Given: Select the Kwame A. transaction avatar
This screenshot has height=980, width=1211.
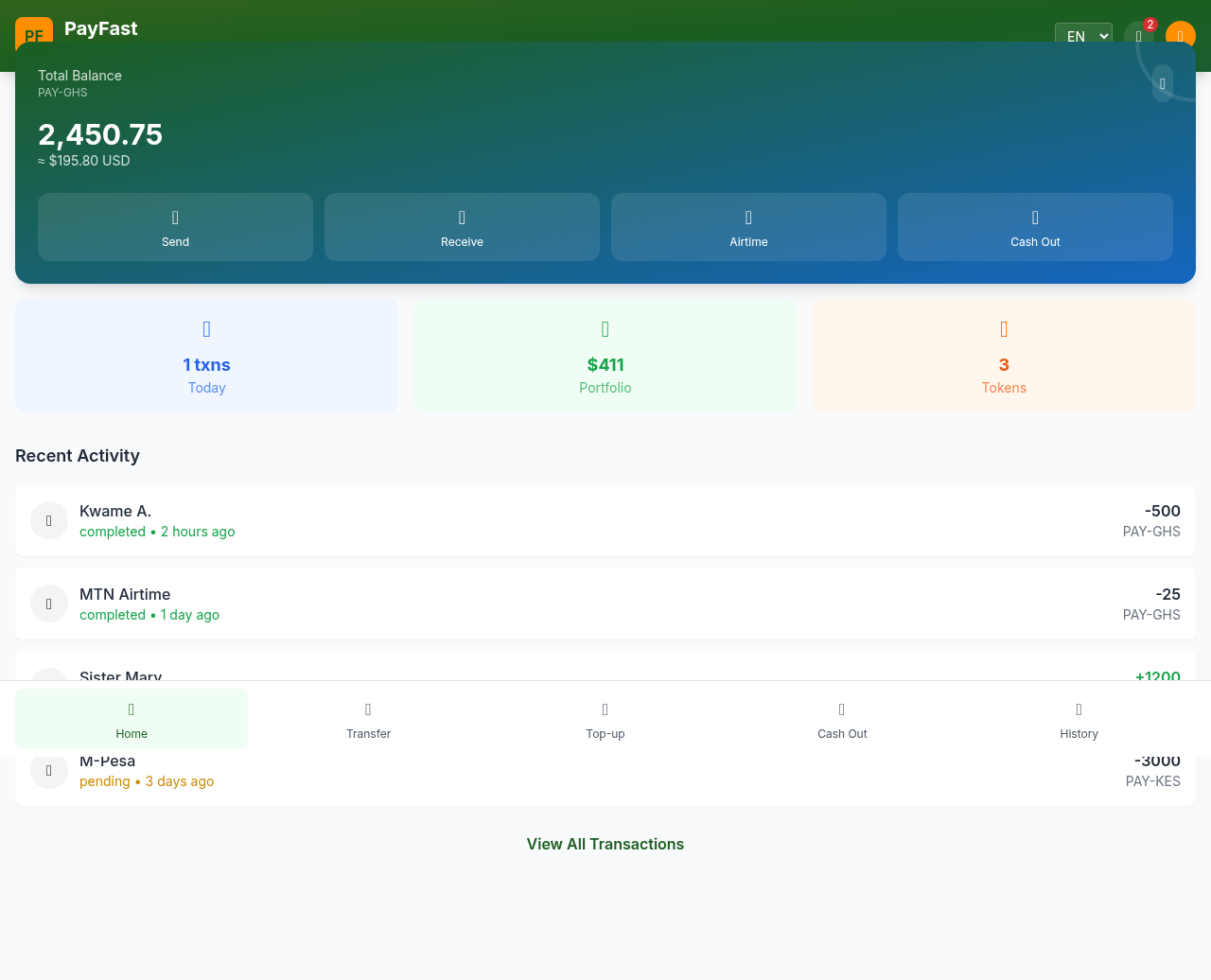Looking at the screenshot, I should click(x=48, y=520).
